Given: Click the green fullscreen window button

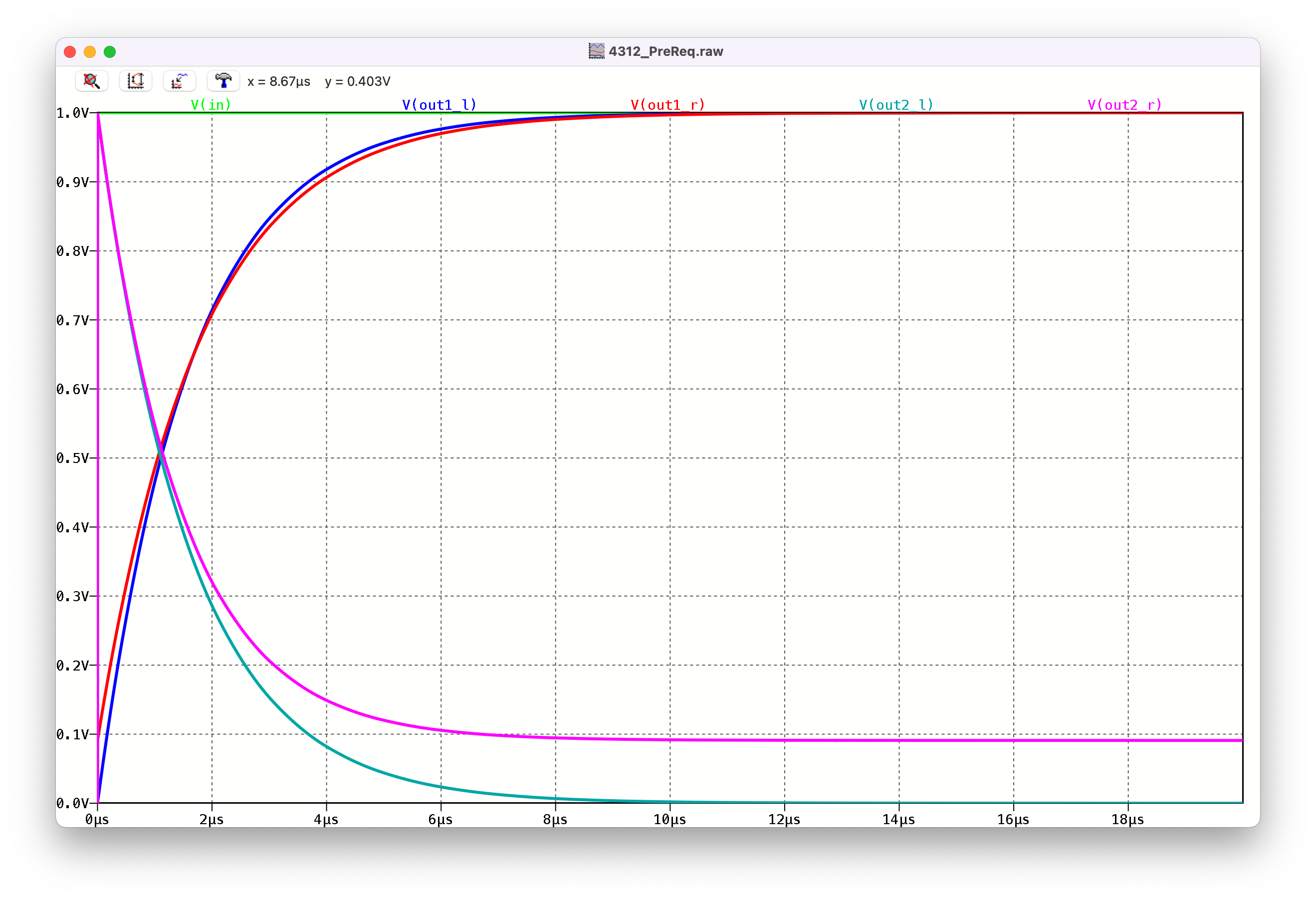Looking at the screenshot, I should [110, 52].
